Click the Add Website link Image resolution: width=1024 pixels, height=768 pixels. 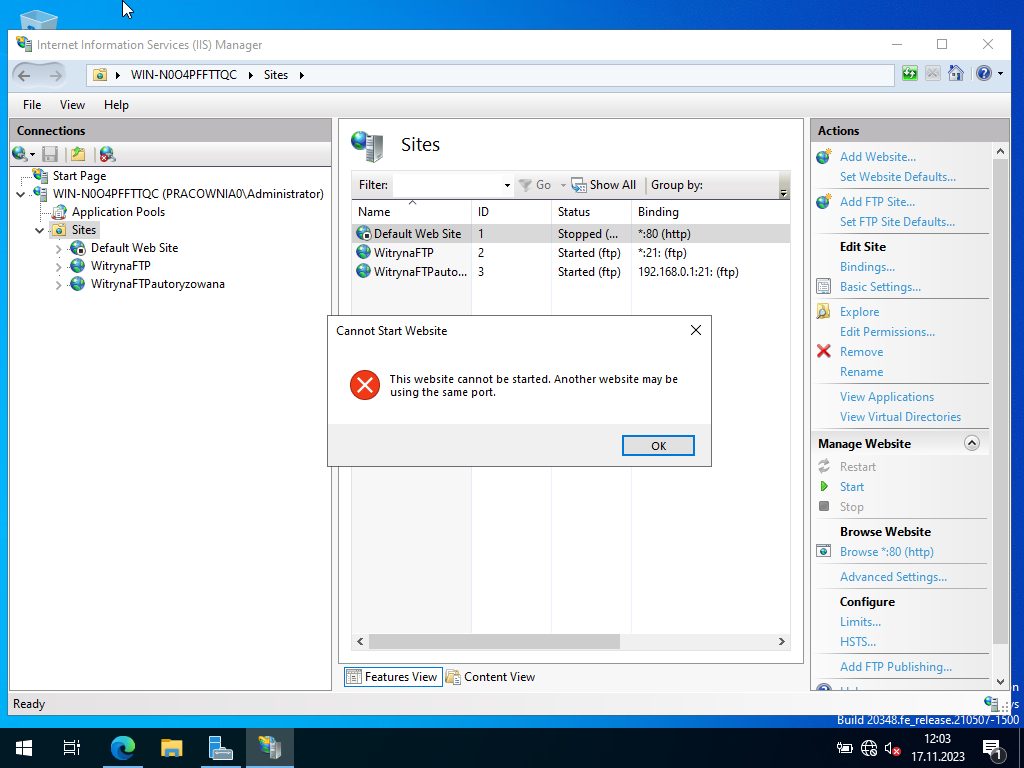(878, 157)
